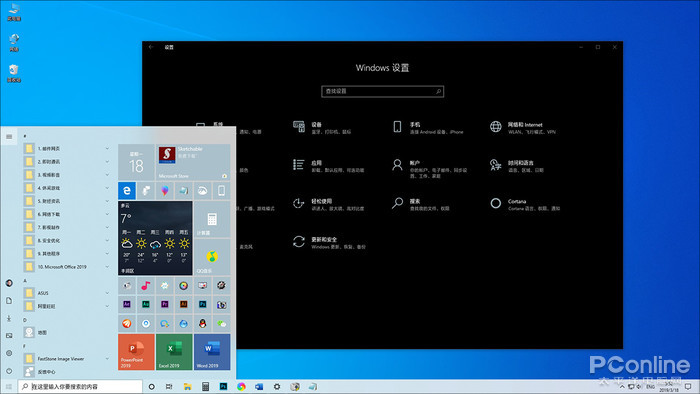Image resolution: width=700 pixels, height=394 pixels.
Task: Open Task View on the taskbar
Action: point(169,386)
